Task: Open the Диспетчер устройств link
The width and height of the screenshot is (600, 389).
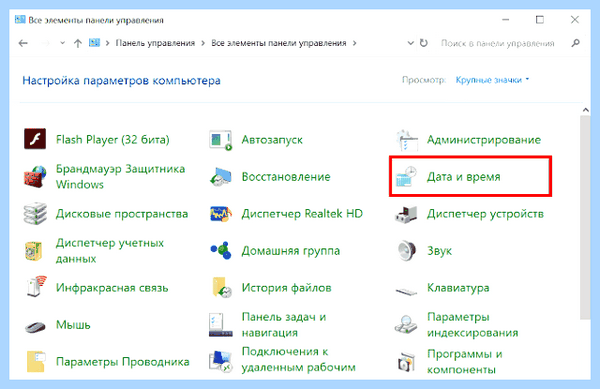Action: (485, 214)
